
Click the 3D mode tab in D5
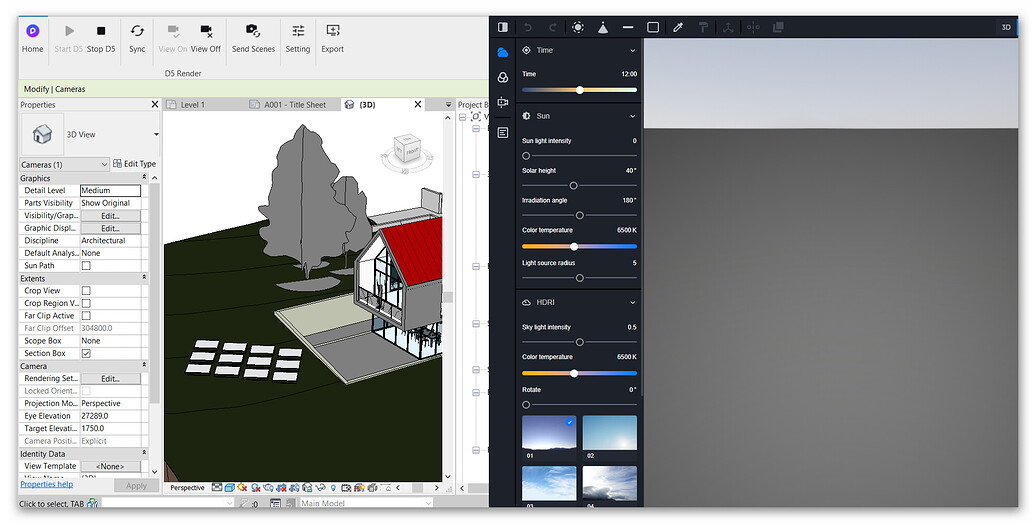[x=1006, y=27]
